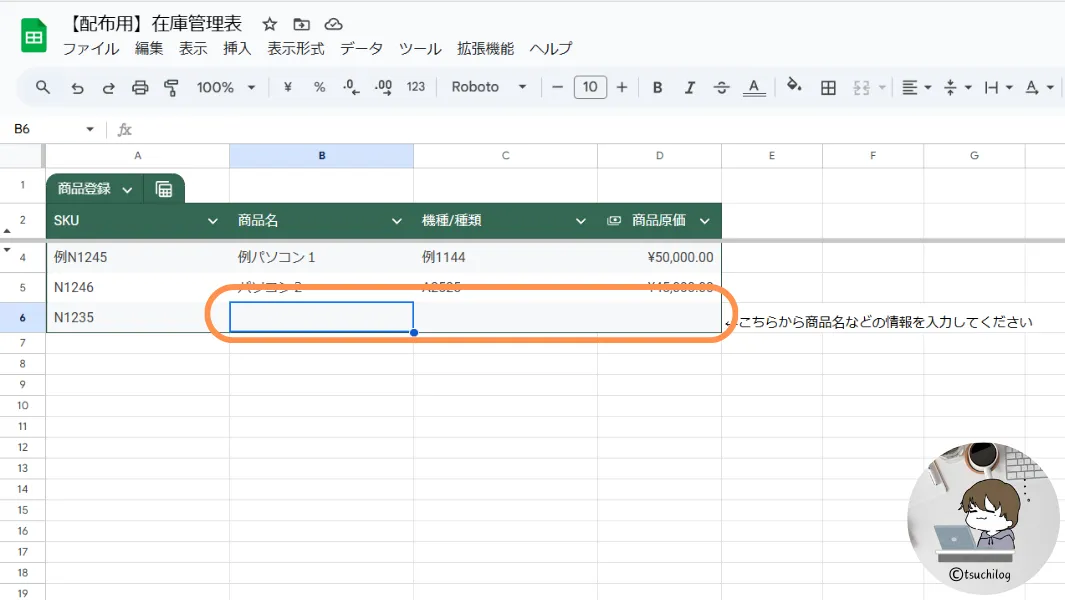1065x600 pixels.
Task: Open the borders tool icon
Action: [x=828, y=88]
